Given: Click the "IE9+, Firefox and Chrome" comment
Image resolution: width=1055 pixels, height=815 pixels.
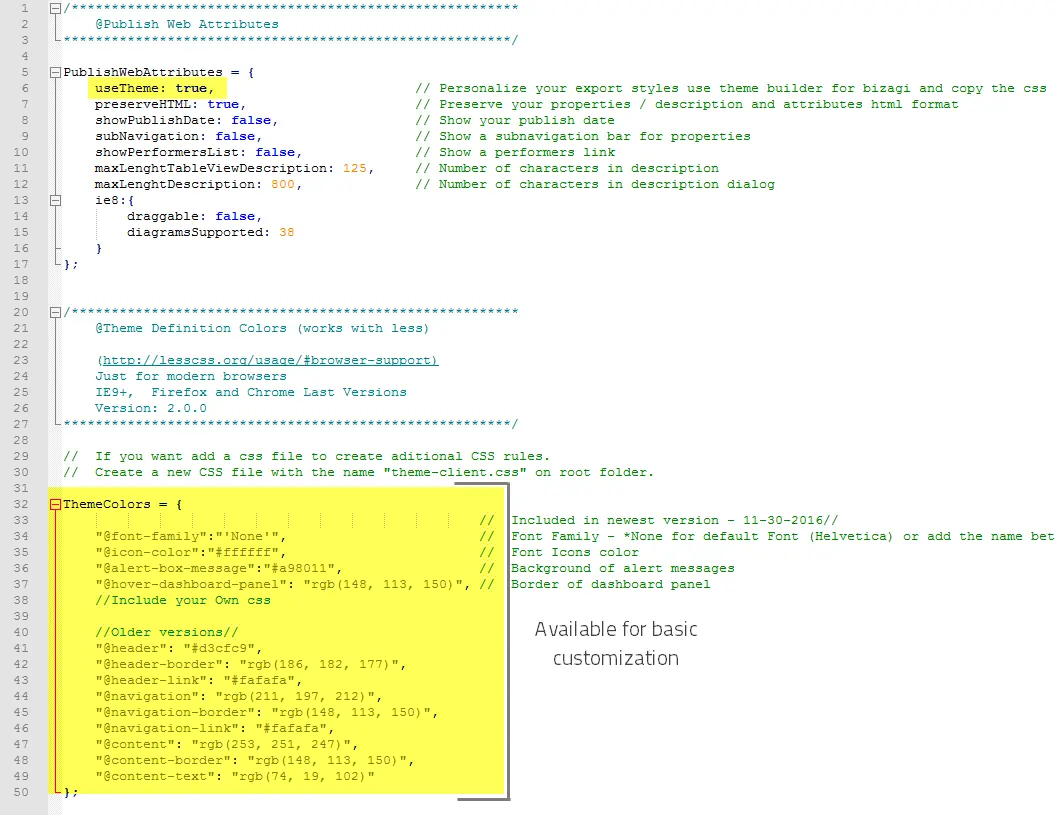Looking at the screenshot, I should 250,392.
